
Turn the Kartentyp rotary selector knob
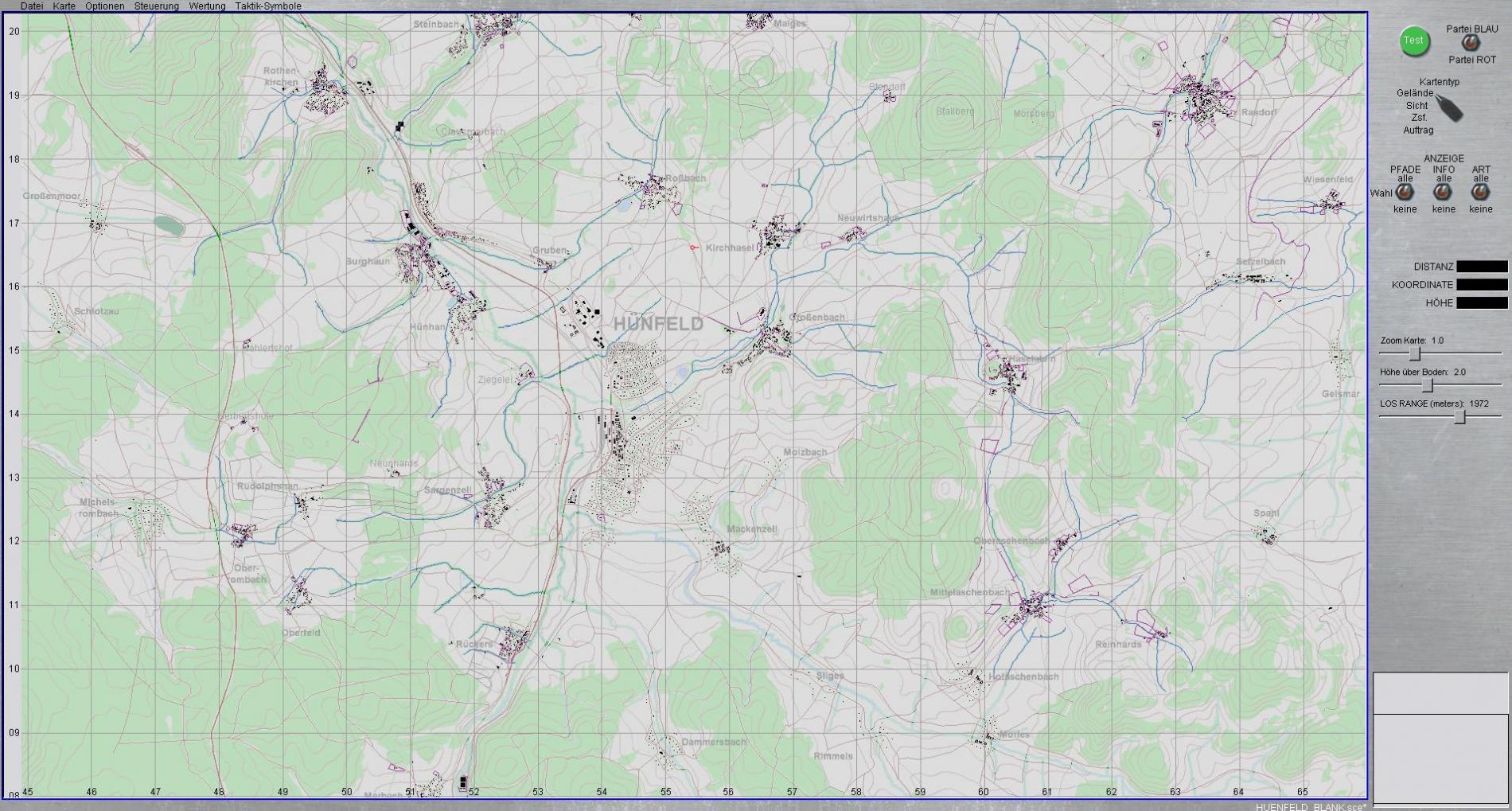point(1449,108)
